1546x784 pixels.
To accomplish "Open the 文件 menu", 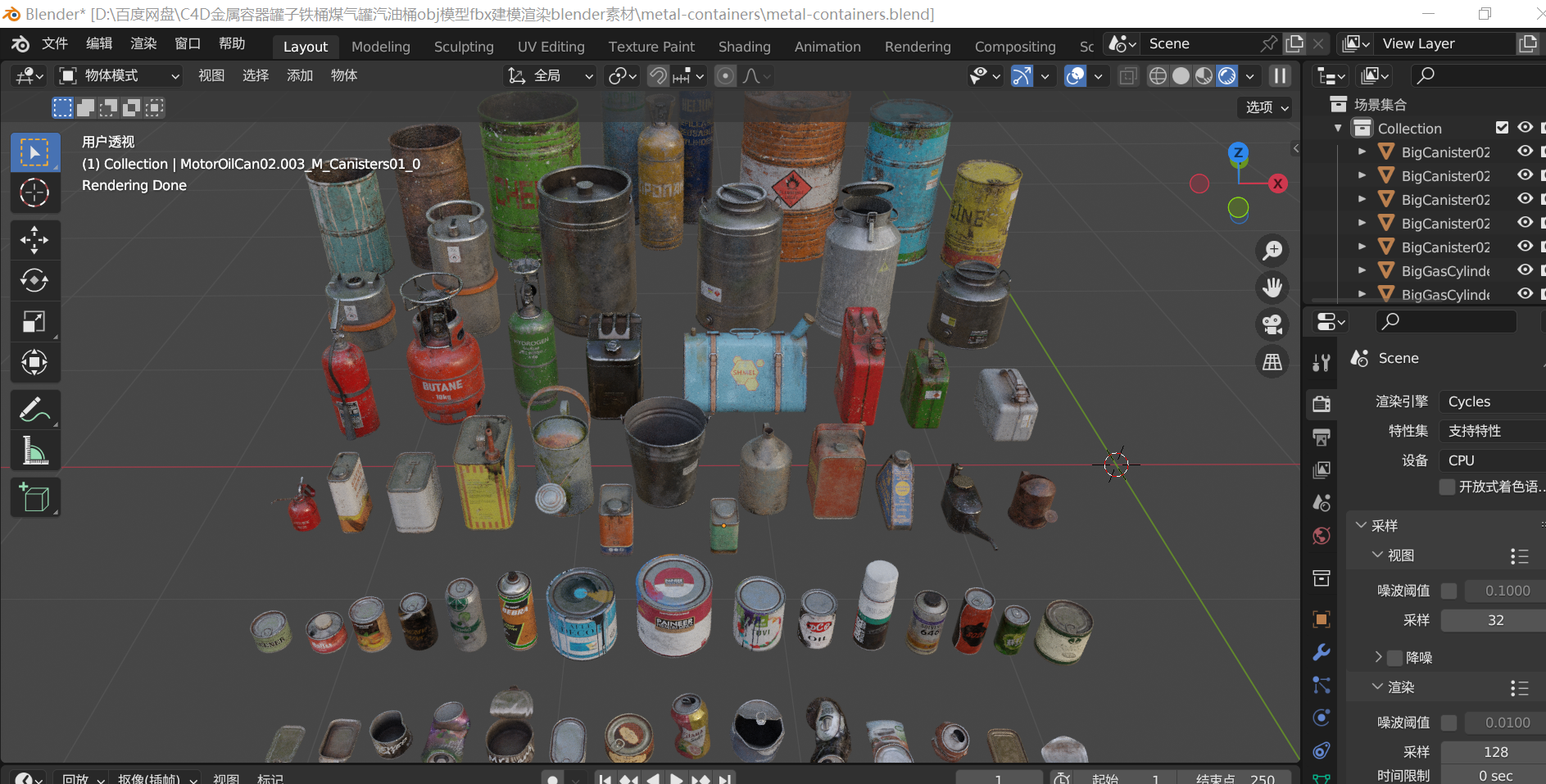I will coord(55,43).
